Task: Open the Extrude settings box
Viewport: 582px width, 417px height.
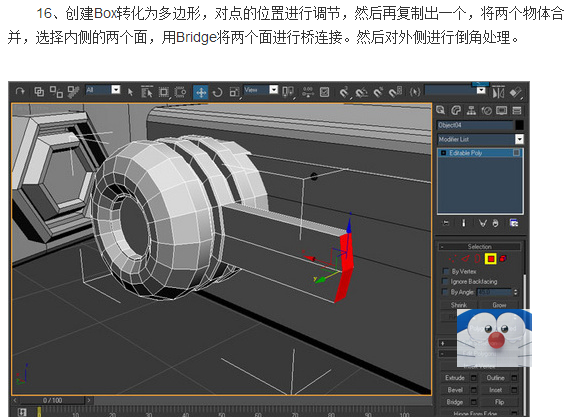Action: click(x=474, y=378)
